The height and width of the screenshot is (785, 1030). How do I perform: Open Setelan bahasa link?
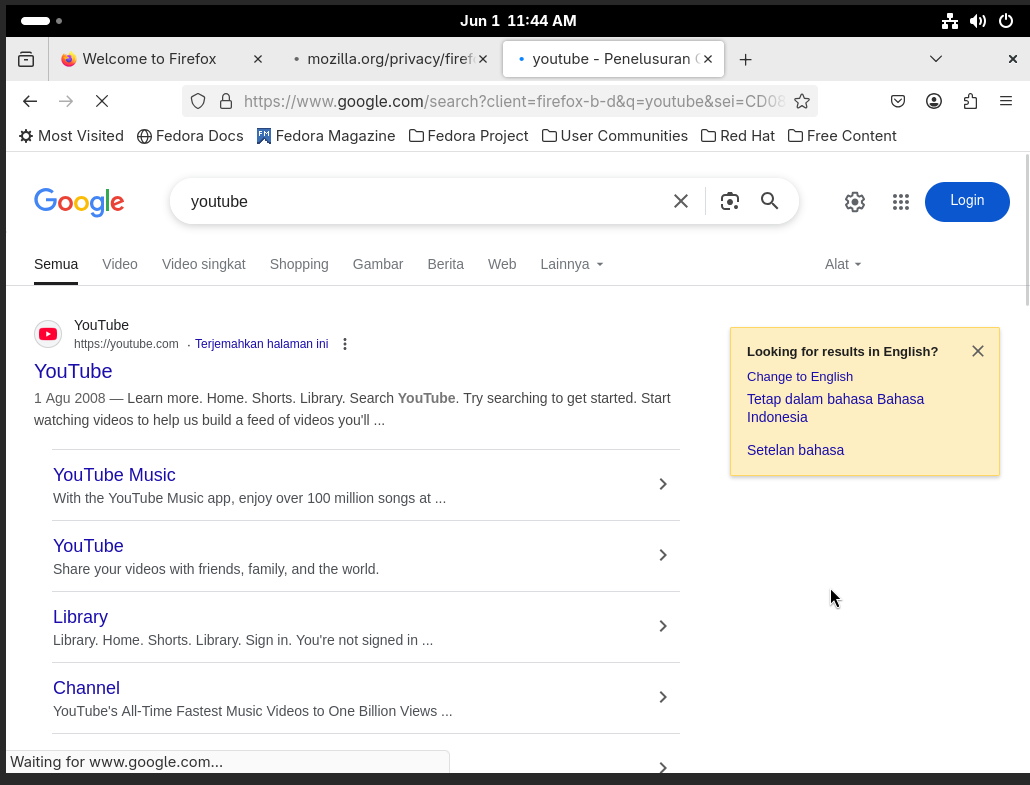pos(795,450)
